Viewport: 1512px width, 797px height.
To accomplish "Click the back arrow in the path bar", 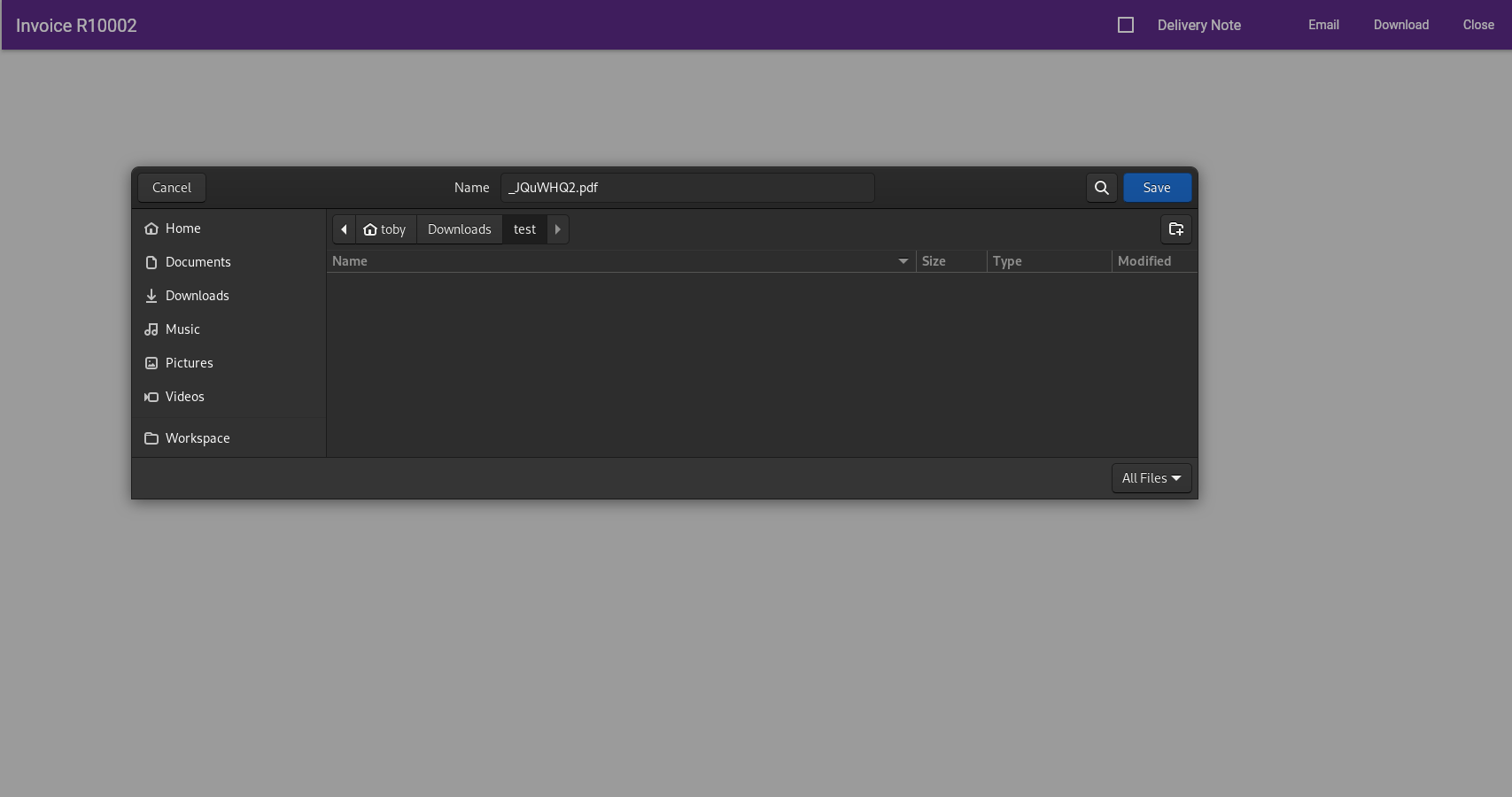I will tap(344, 229).
